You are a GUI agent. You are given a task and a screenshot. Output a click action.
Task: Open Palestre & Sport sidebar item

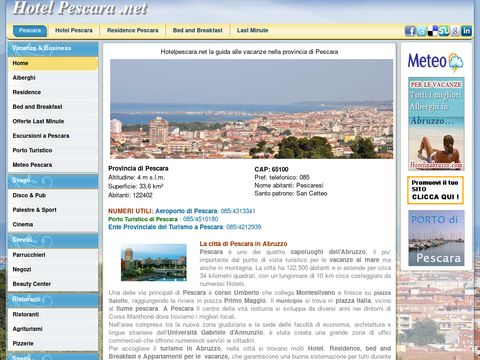coord(53,210)
